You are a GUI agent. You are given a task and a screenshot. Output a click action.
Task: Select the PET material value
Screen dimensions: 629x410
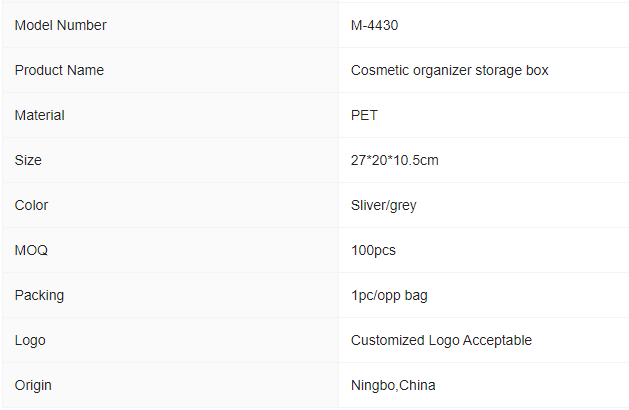coord(364,115)
